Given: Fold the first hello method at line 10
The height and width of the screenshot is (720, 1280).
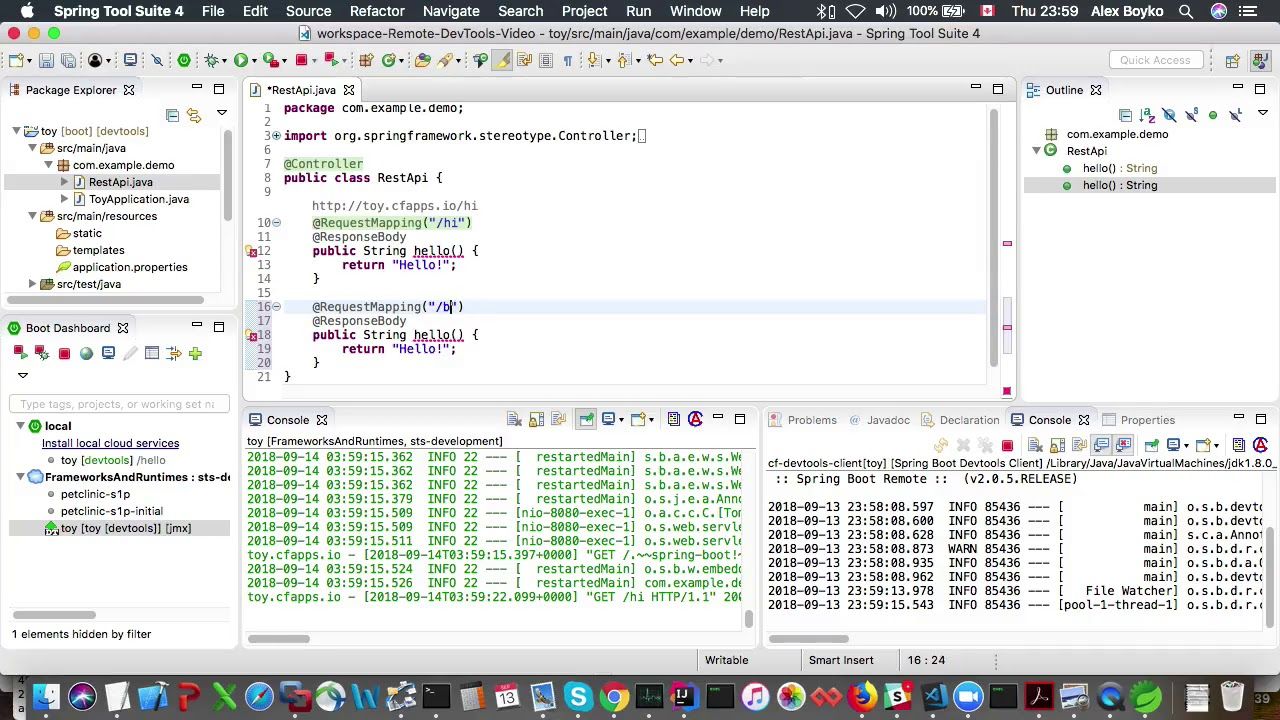Looking at the screenshot, I should pyautogui.click(x=276, y=223).
